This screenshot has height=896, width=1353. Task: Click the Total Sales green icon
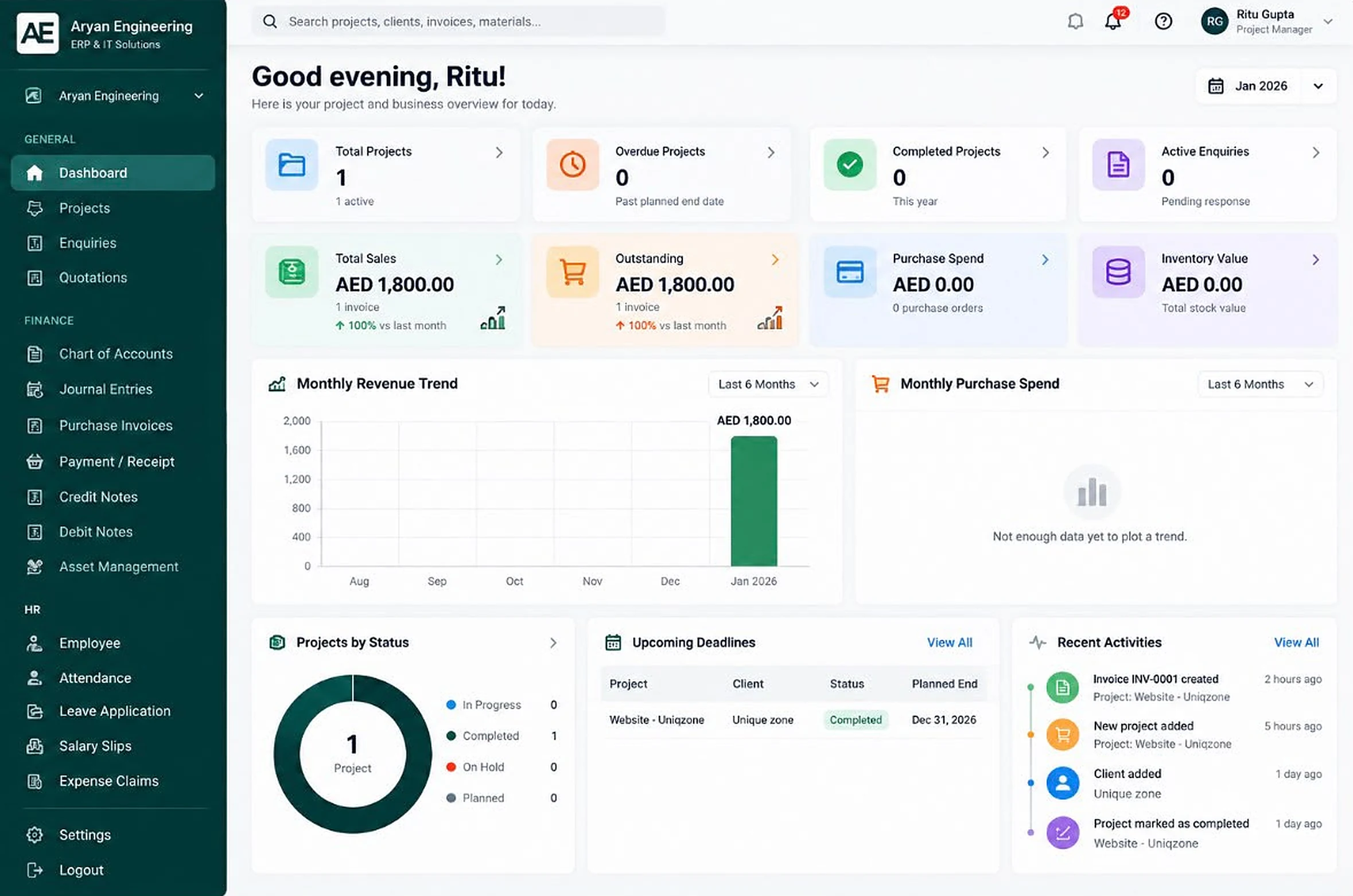pos(291,272)
